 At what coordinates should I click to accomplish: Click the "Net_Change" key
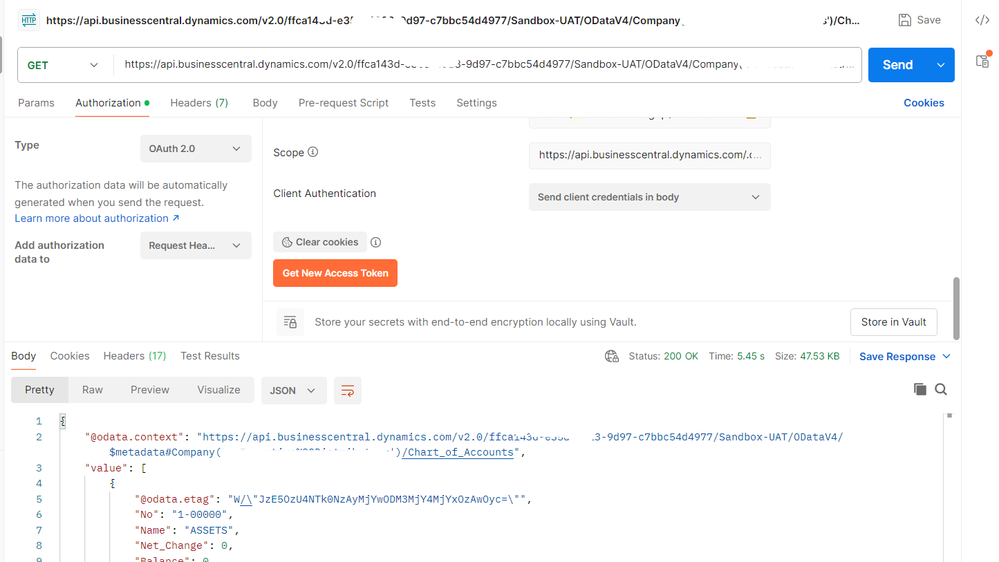point(172,545)
